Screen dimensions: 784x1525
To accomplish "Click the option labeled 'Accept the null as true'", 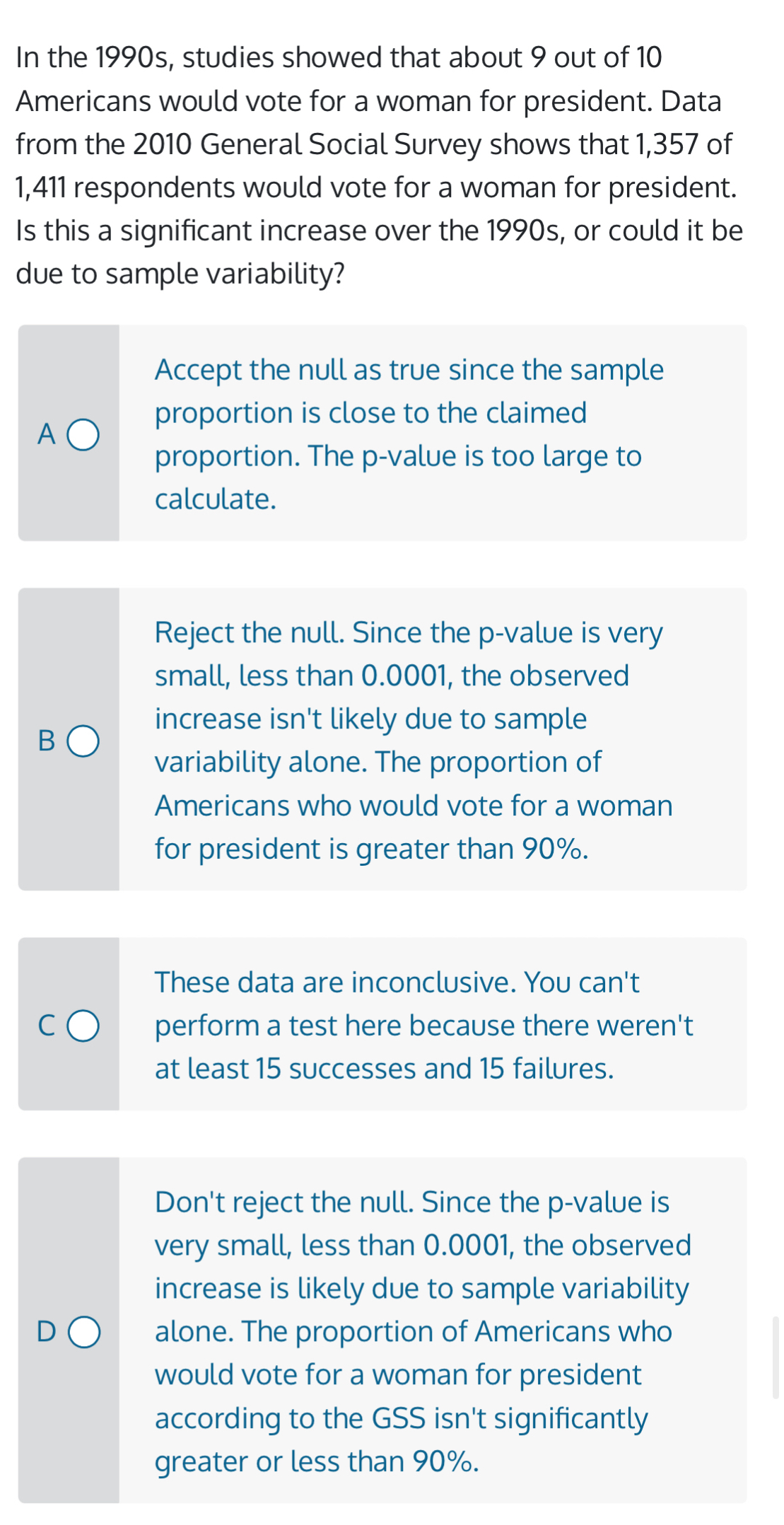I will 409,434.
